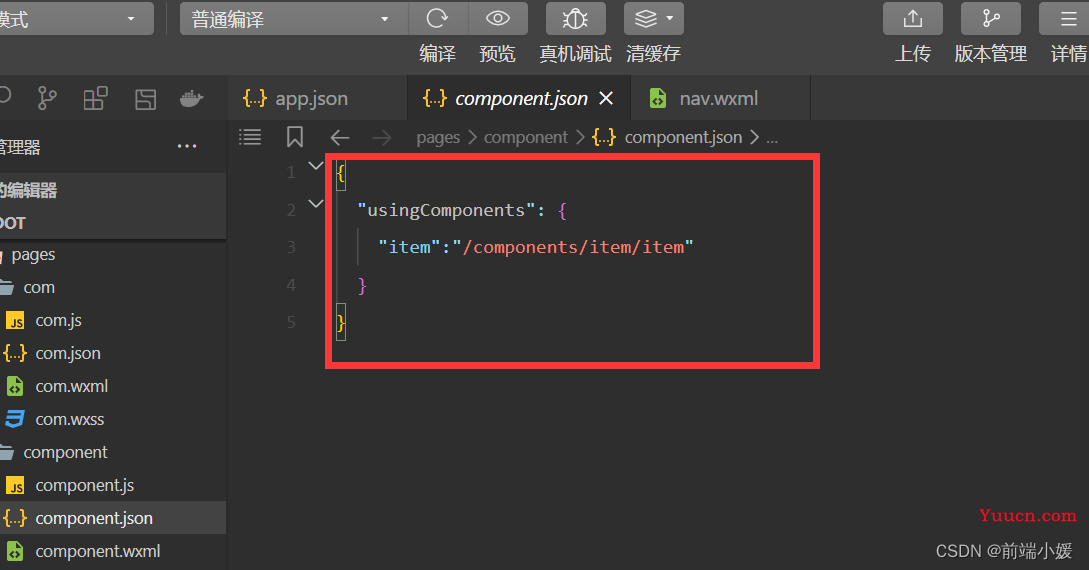Open extensions blocks icon in sidebar
Screen dimensions: 1089x570
[95, 99]
